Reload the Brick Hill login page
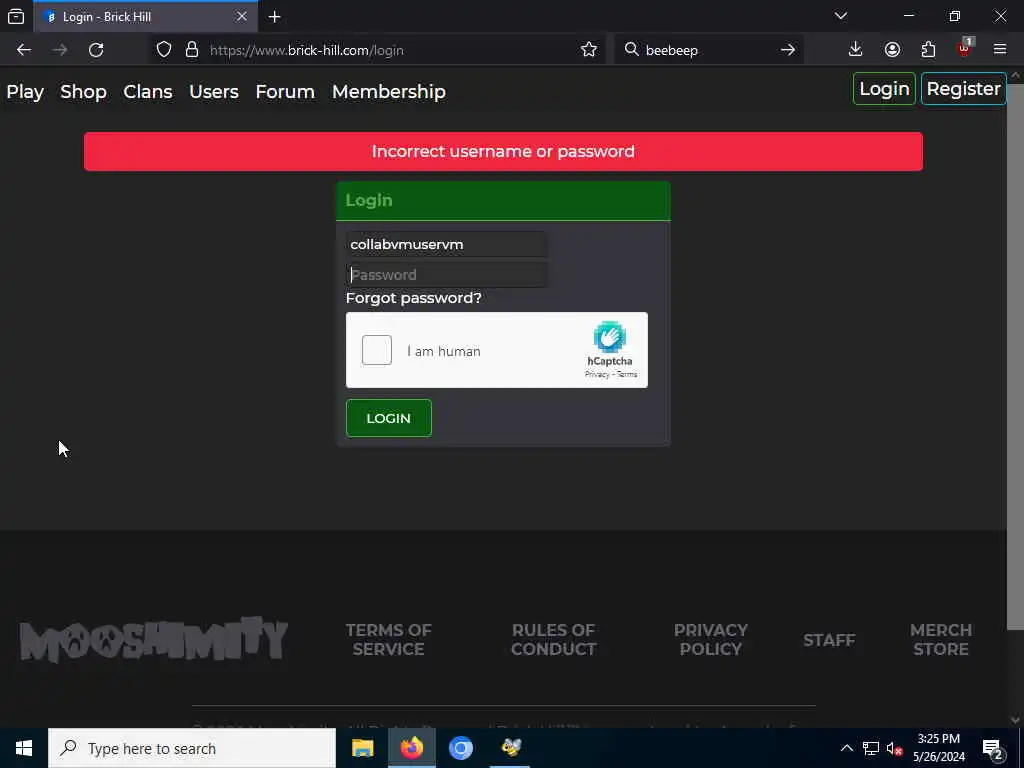The image size is (1024, 768). [96, 50]
